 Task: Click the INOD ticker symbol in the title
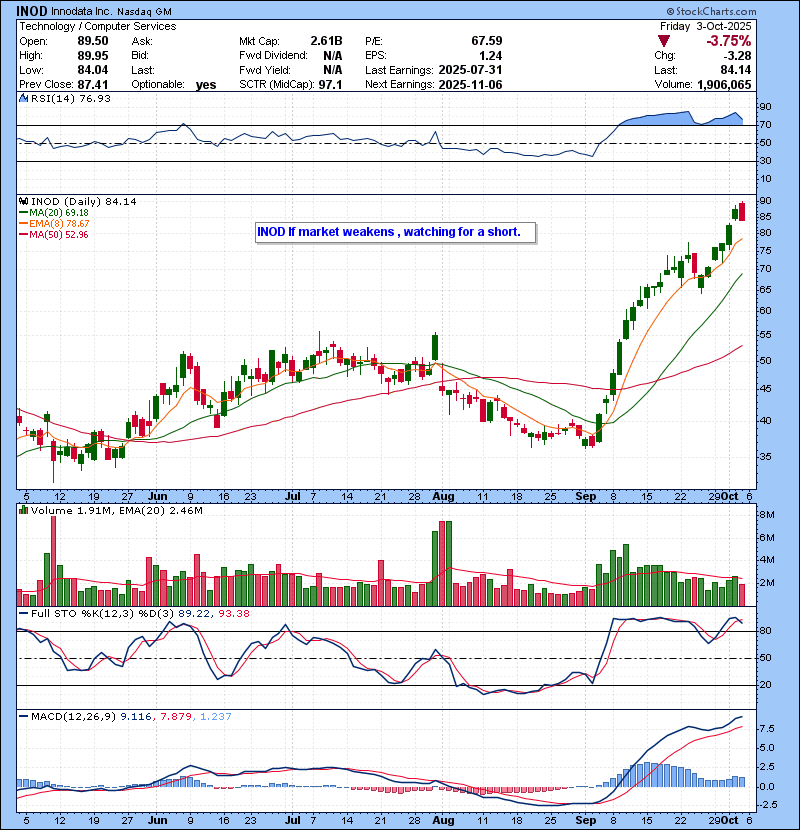point(31,11)
